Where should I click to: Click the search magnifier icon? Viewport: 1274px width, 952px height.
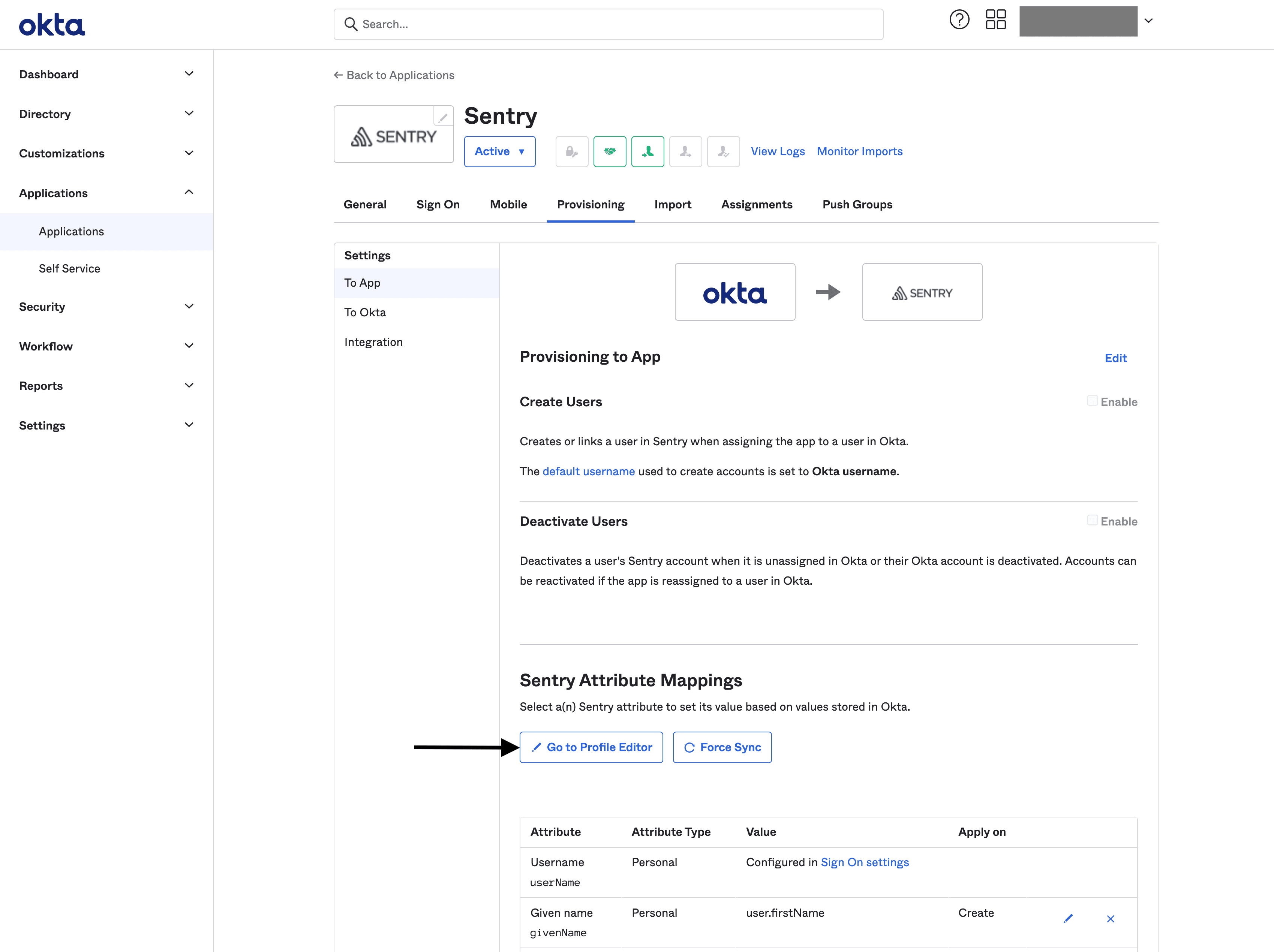pyautogui.click(x=351, y=24)
